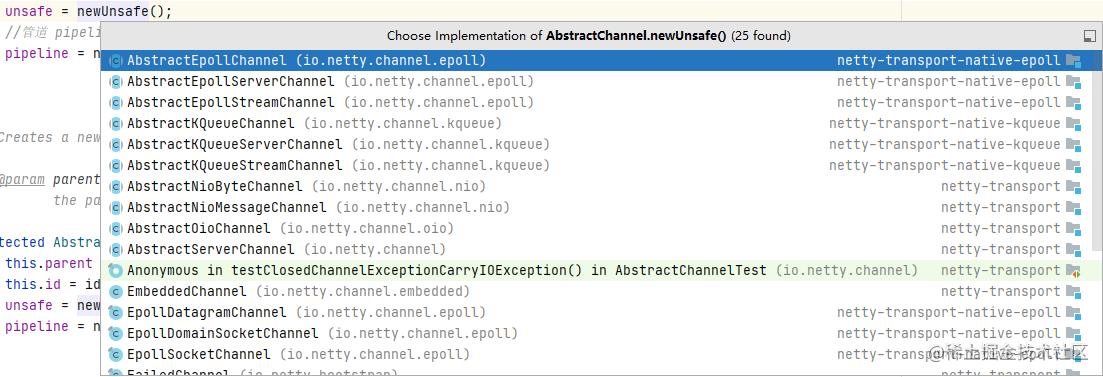This screenshot has width=1103, height=377.
Task: Click @param tag in editor's Javadoc comment
Action: (23, 179)
